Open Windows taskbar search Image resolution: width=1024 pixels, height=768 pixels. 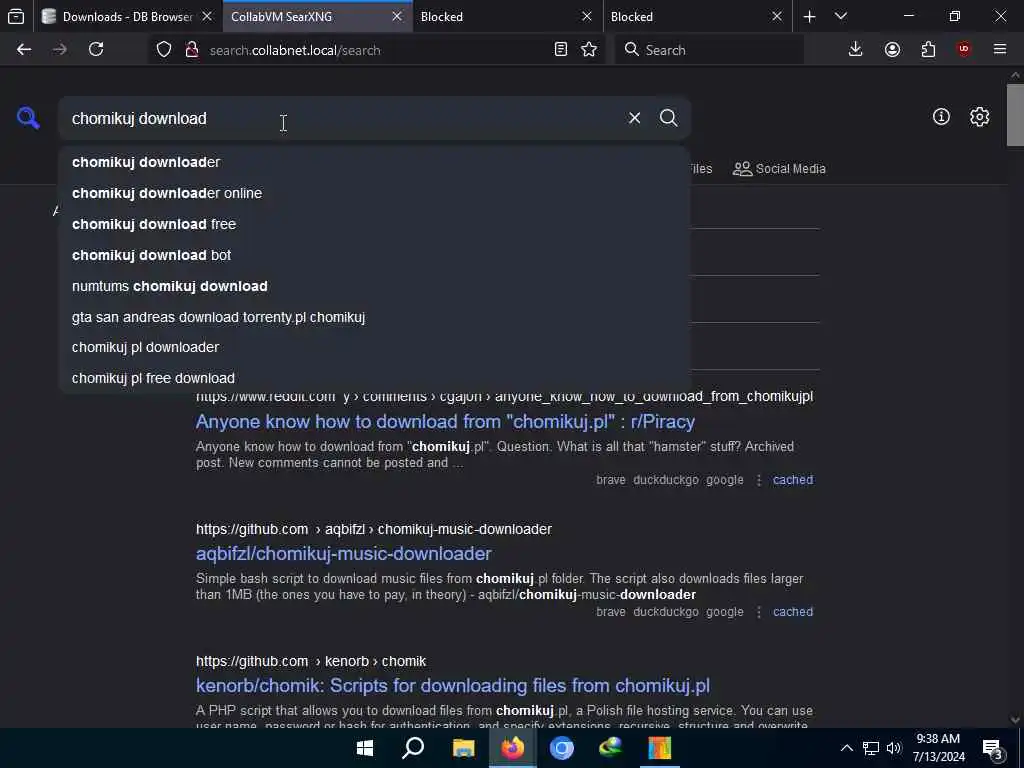pos(413,748)
